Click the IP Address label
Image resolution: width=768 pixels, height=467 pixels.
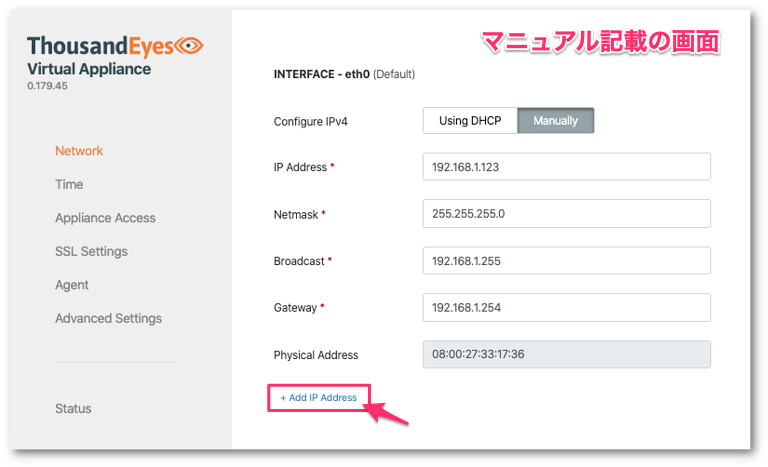tap(300, 167)
